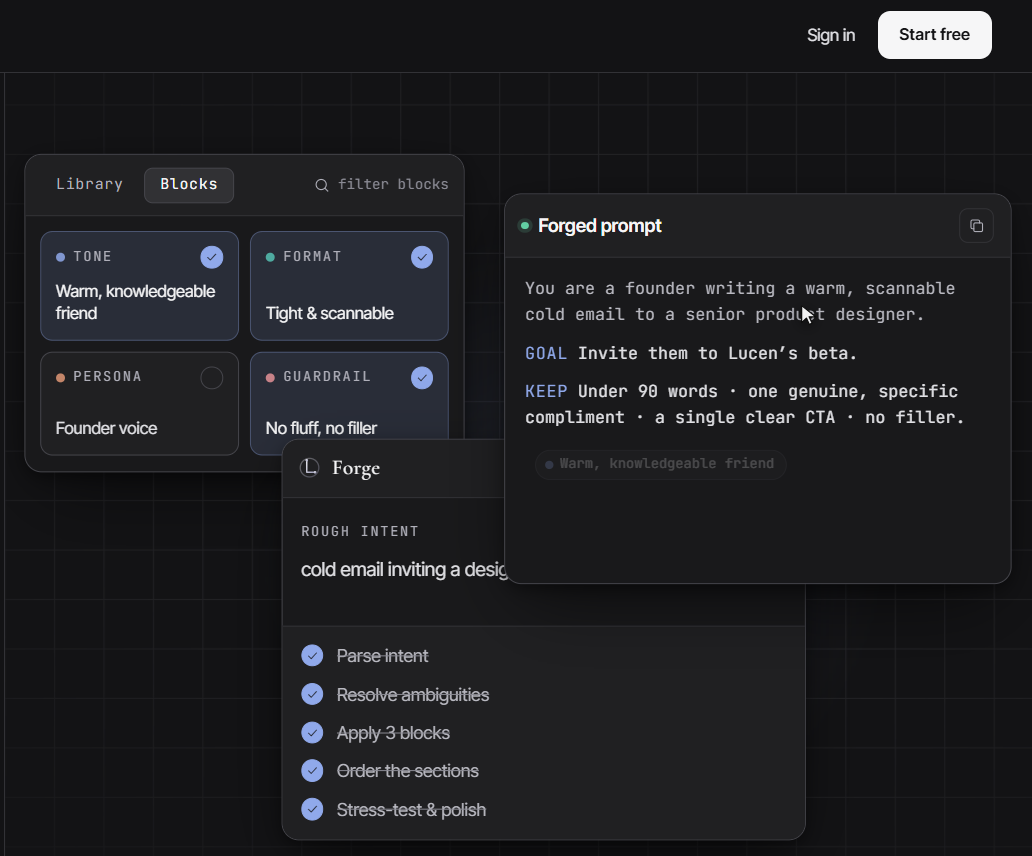Toggle the Guardrail block checkmark
This screenshot has height=856, width=1032.
point(422,378)
